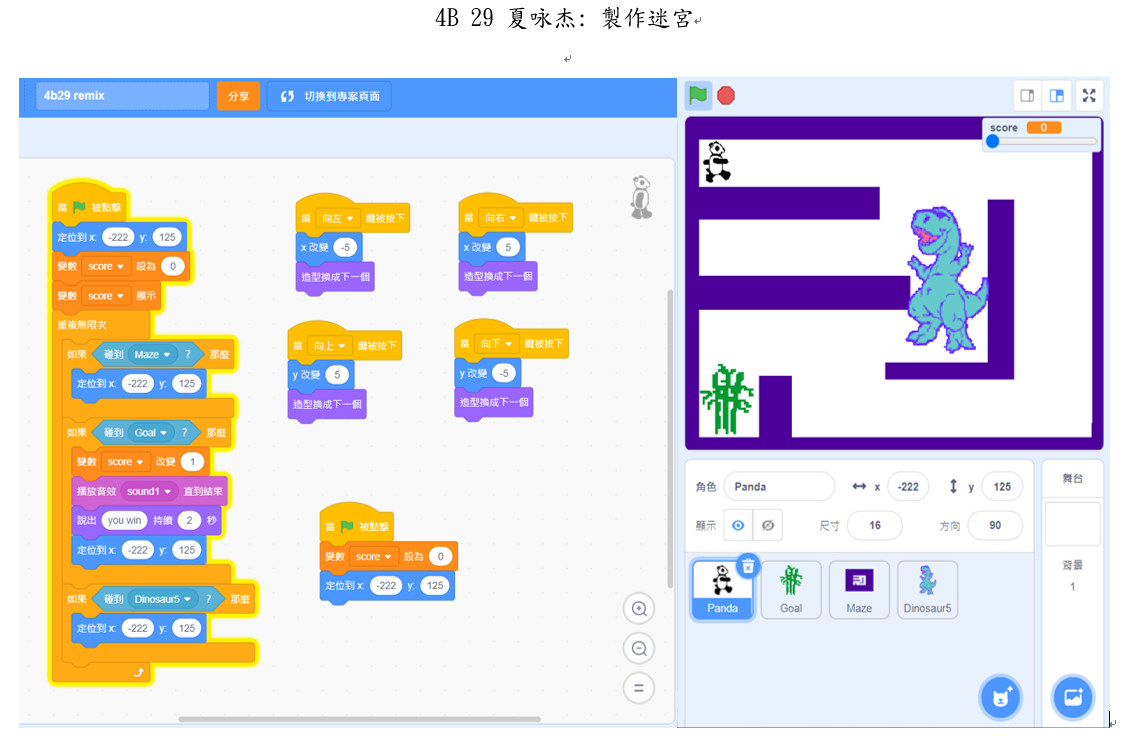The image size is (1129, 736).
Task: Open the 向右 key dropdown
Action: (500, 217)
